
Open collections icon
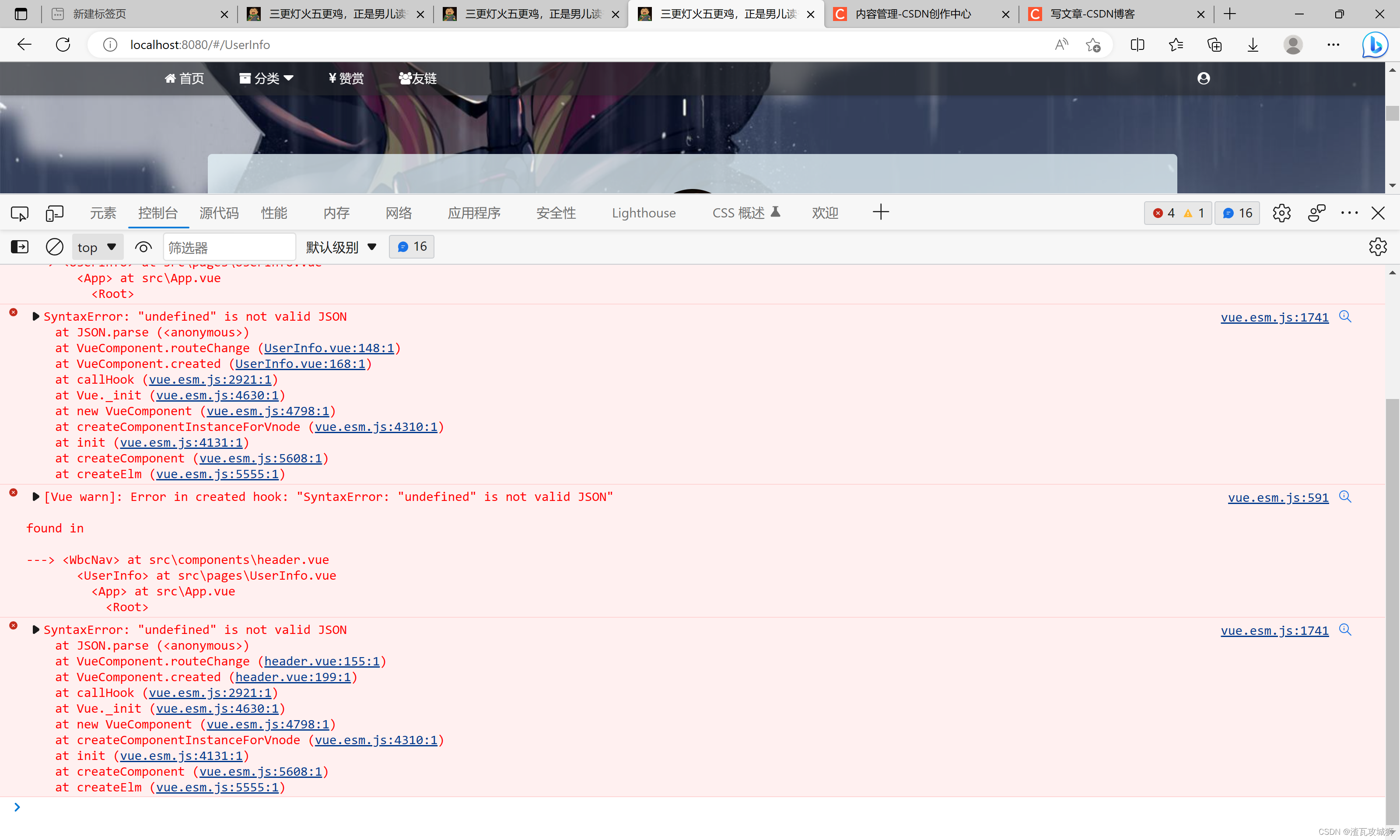pos(1214,44)
